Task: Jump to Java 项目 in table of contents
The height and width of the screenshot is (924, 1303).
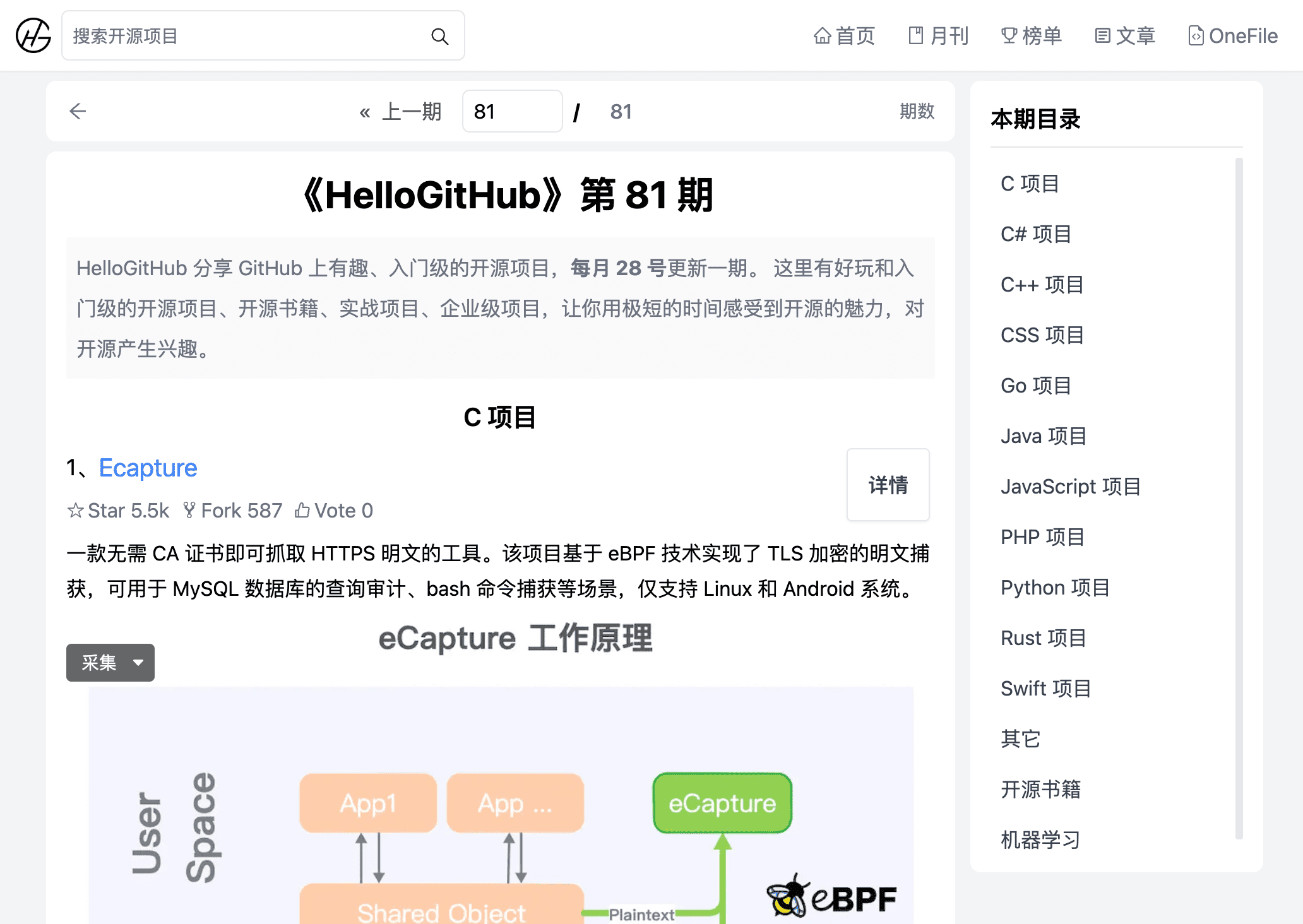Action: coord(1044,436)
